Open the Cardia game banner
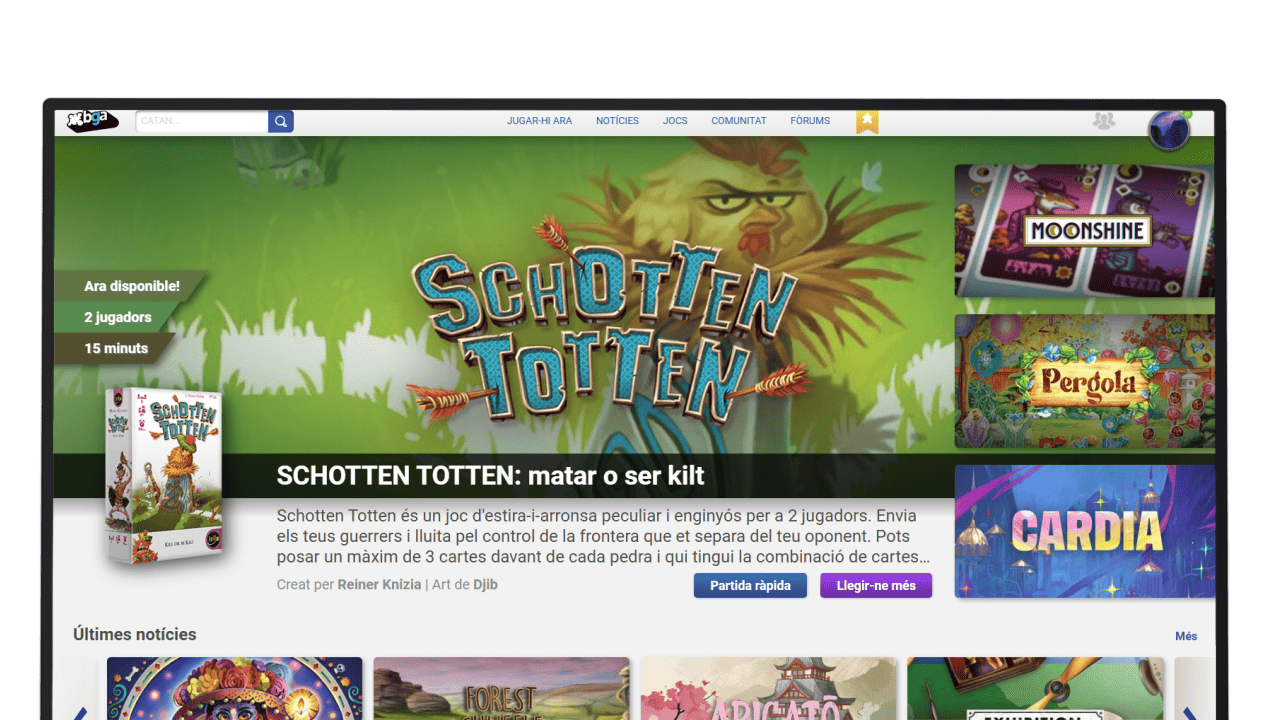 (x=1084, y=531)
